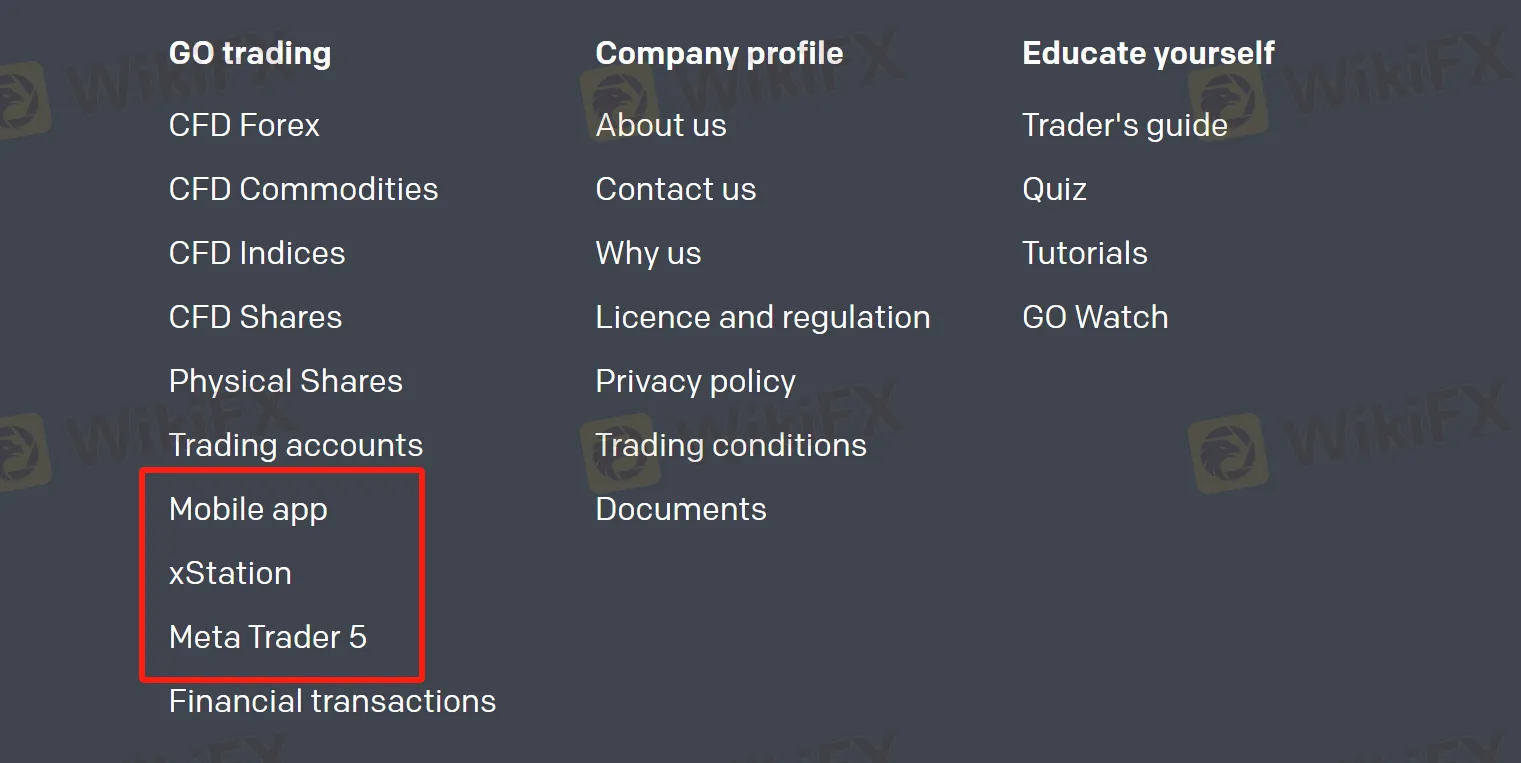The image size is (1521, 763).
Task: View Financial transactions information
Action: [332, 701]
